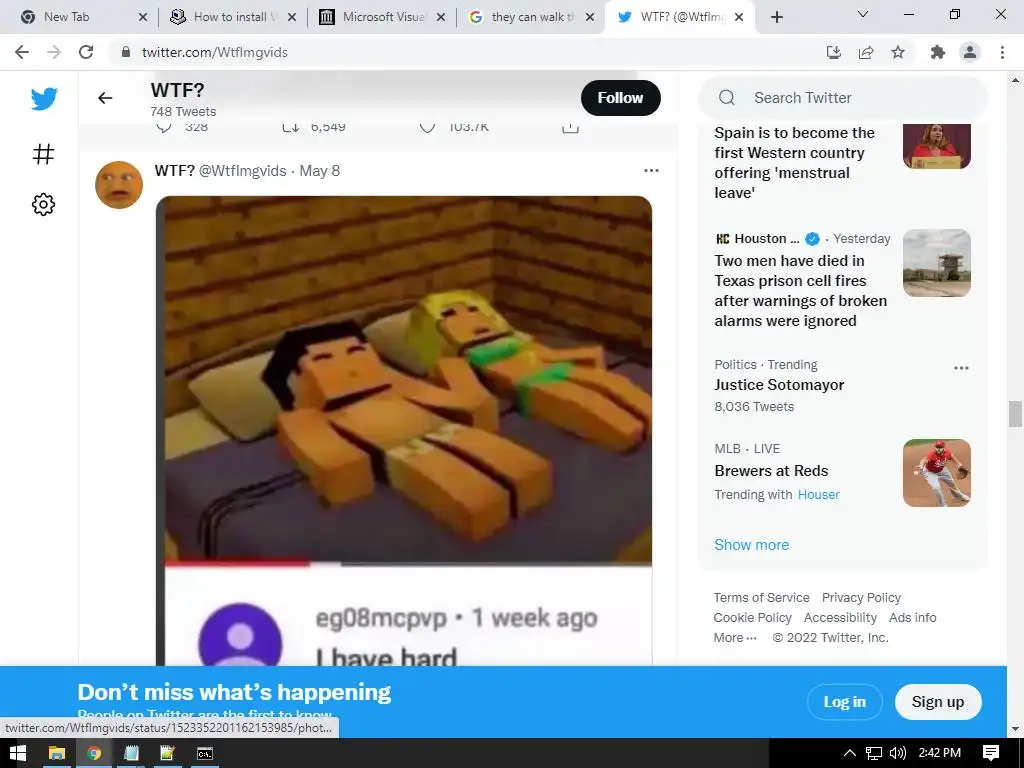1024x768 pixels.
Task: Open the @Wtflmgvids handle link
Action: coord(242,170)
